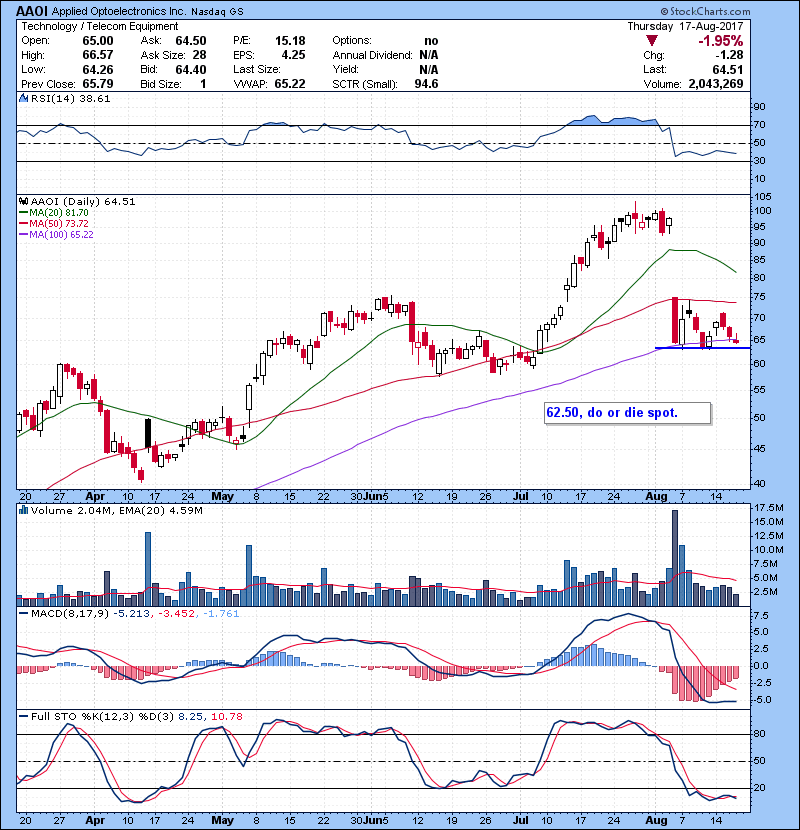Click the Last Size label
Screen dimensions: 800x830
[x=257, y=69]
